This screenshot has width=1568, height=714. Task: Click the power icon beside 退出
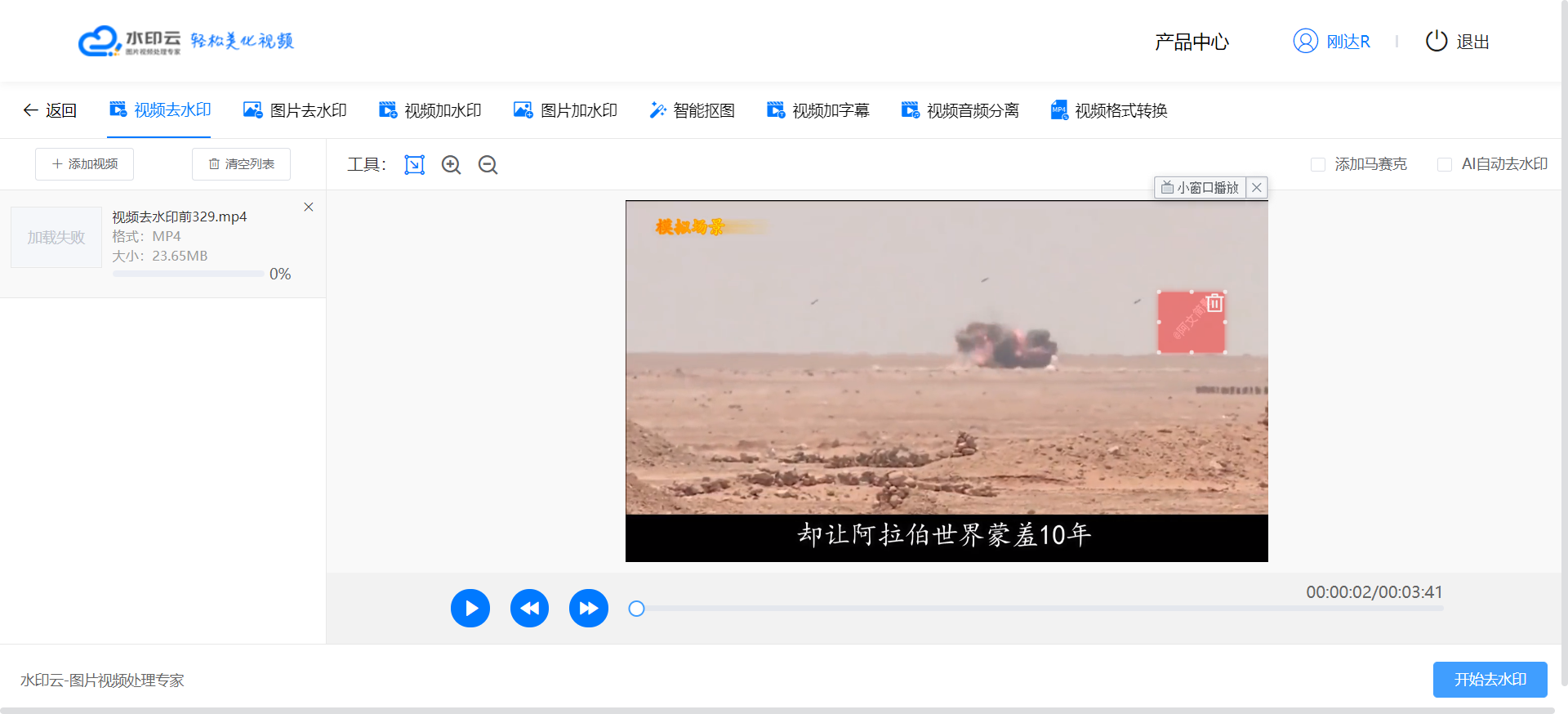(x=1437, y=41)
